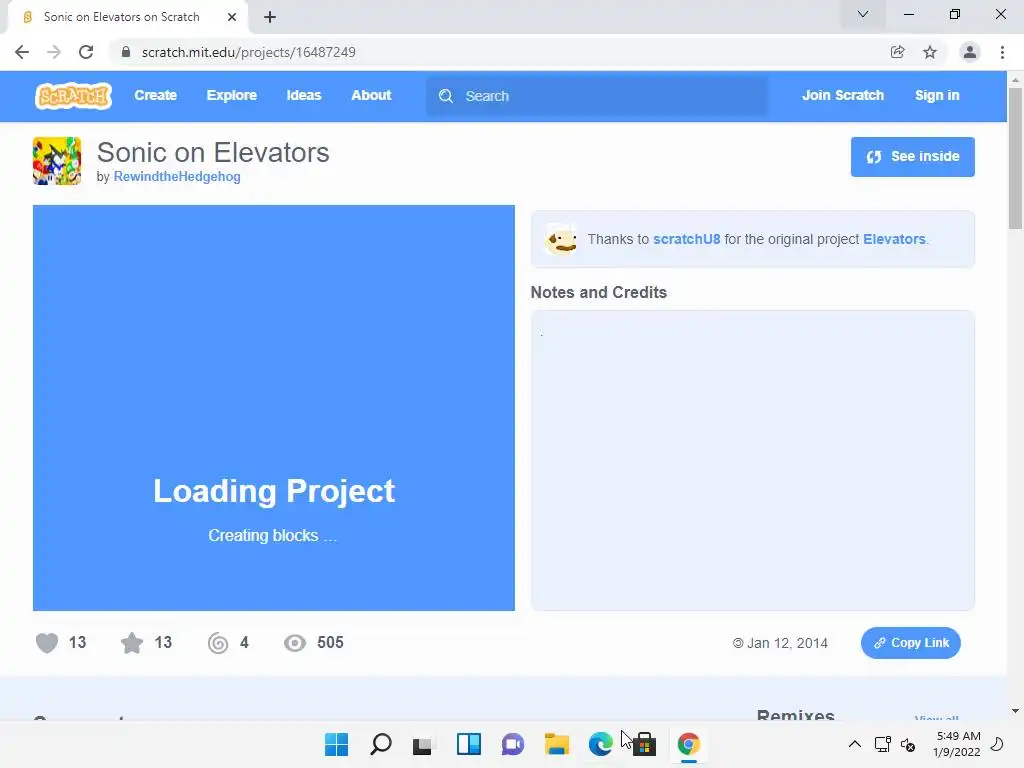View site information via lock icon

(126, 52)
